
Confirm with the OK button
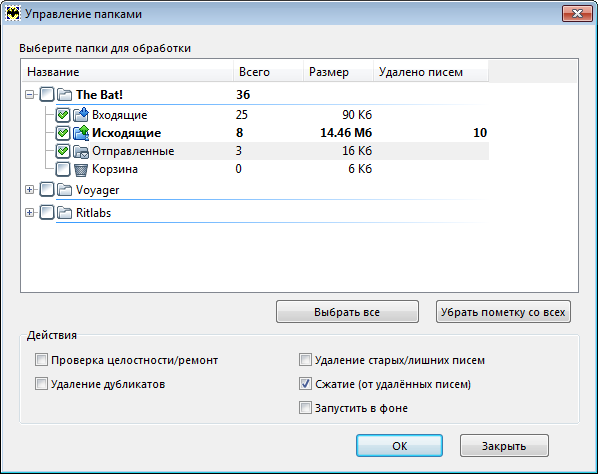(399, 445)
